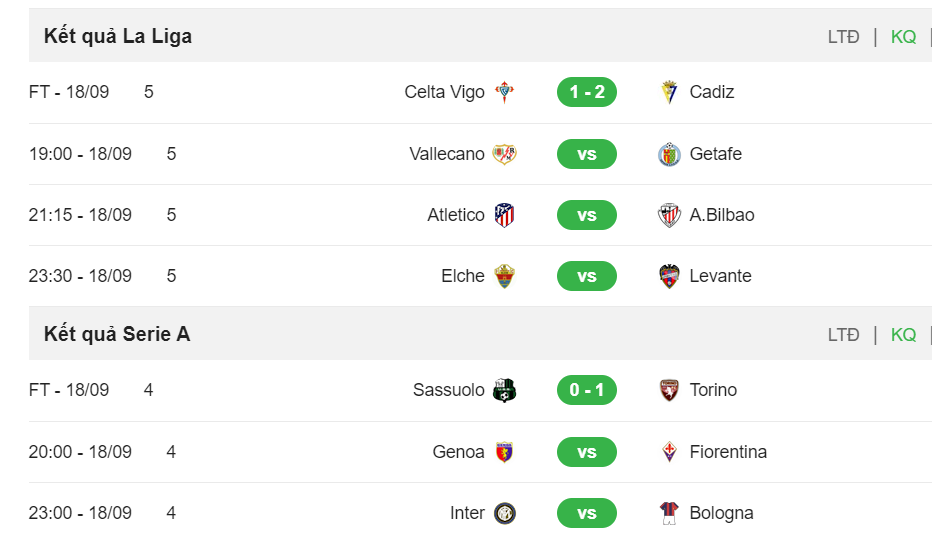Select the Inter Milan logo

(x=504, y=513)
